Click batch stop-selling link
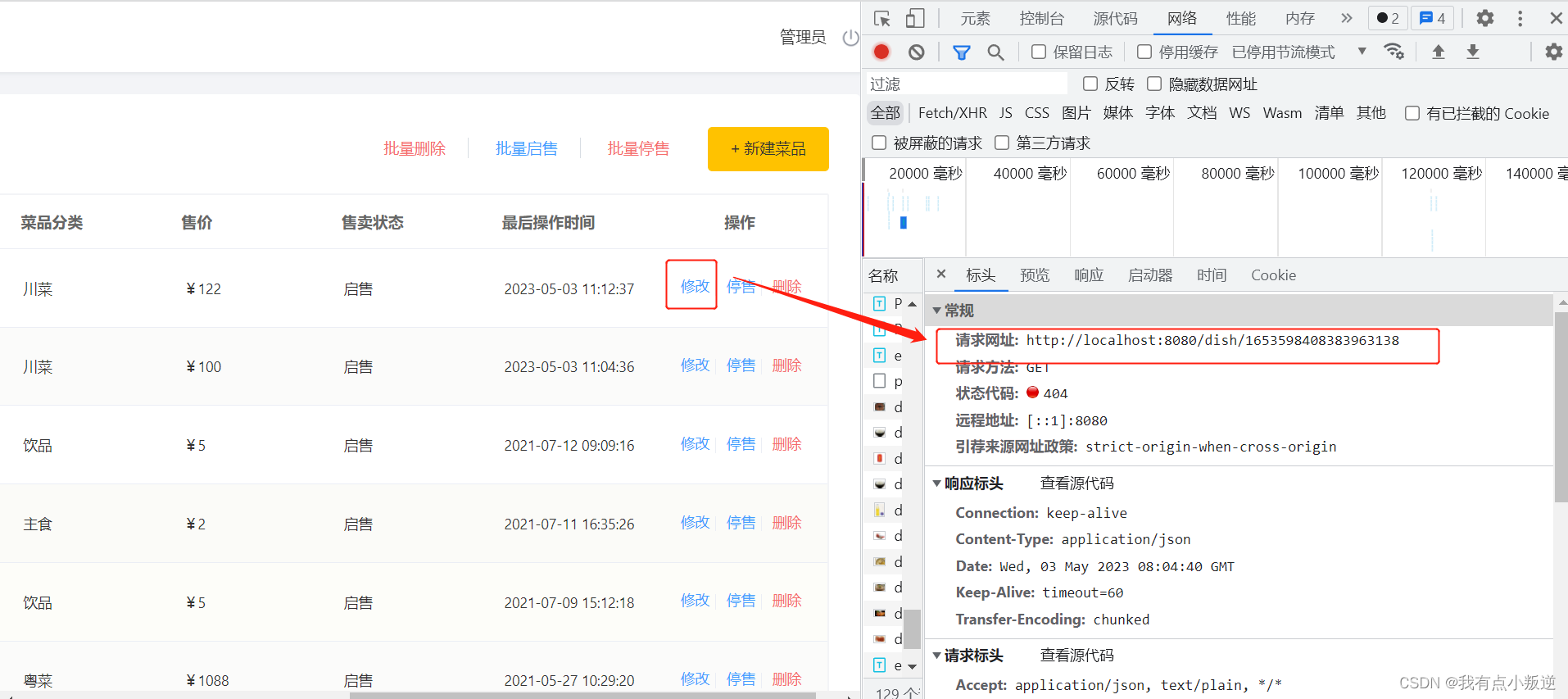The height and width of the screenshot is (699, 1568). (638, 148)
